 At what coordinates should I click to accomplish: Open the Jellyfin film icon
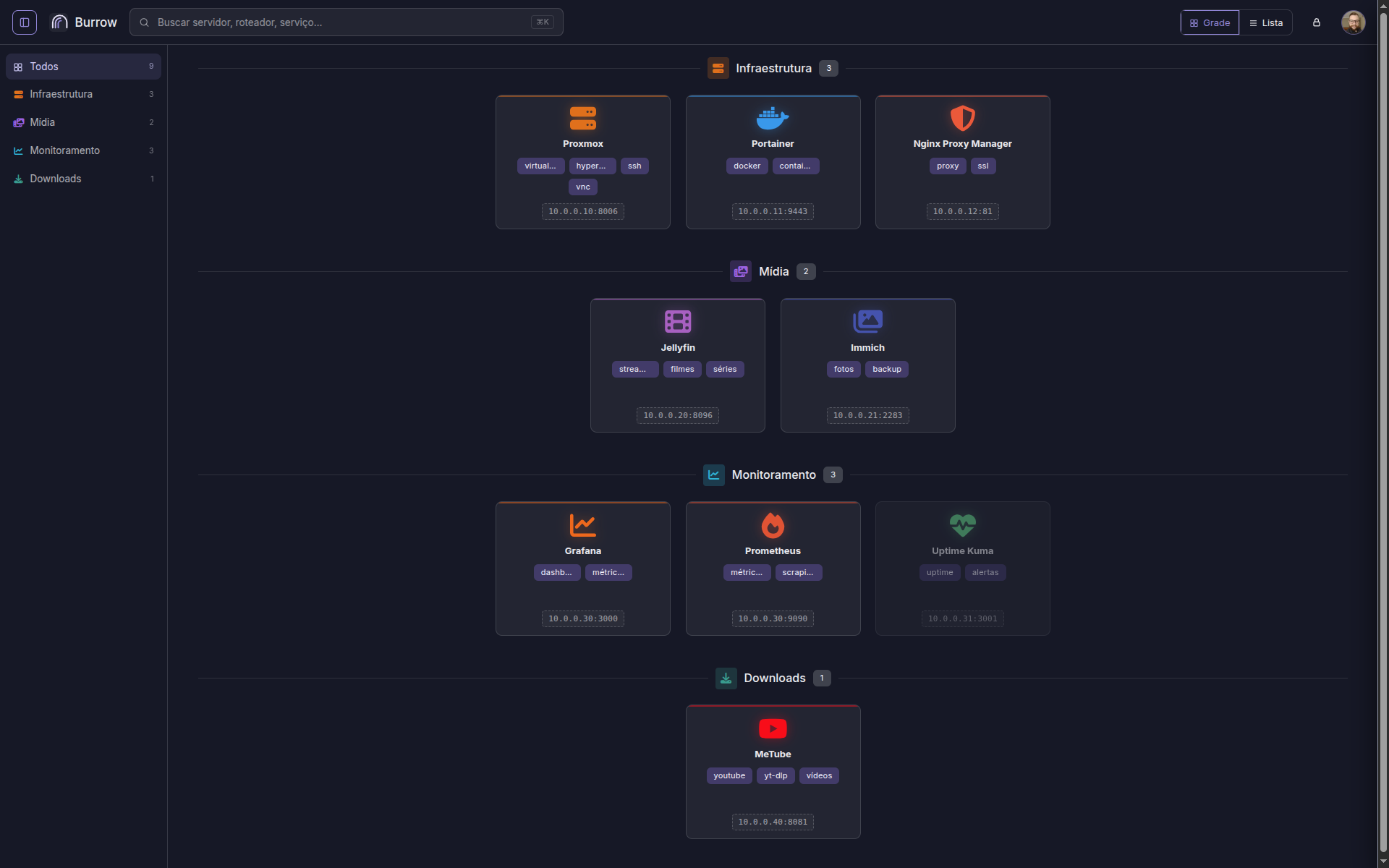pyautogui.click(x=678, y=322)
